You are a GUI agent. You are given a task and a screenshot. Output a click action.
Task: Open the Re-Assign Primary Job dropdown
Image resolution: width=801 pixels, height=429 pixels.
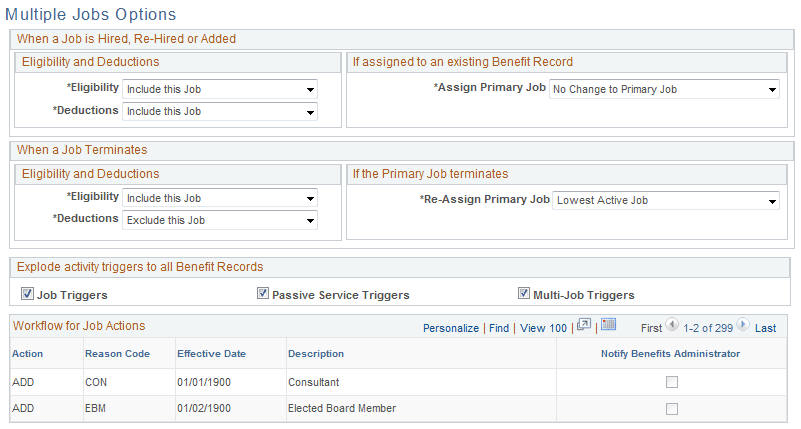click(x=666, y=200)
